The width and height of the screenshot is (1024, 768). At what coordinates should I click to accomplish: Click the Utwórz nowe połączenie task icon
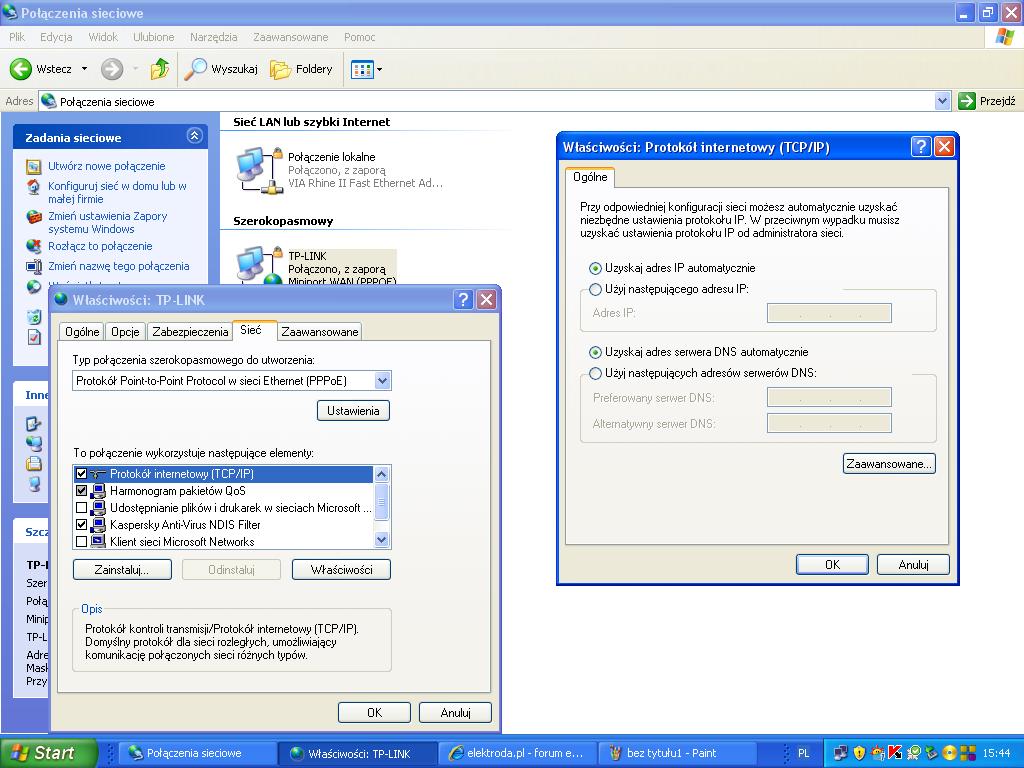(33, 167)
